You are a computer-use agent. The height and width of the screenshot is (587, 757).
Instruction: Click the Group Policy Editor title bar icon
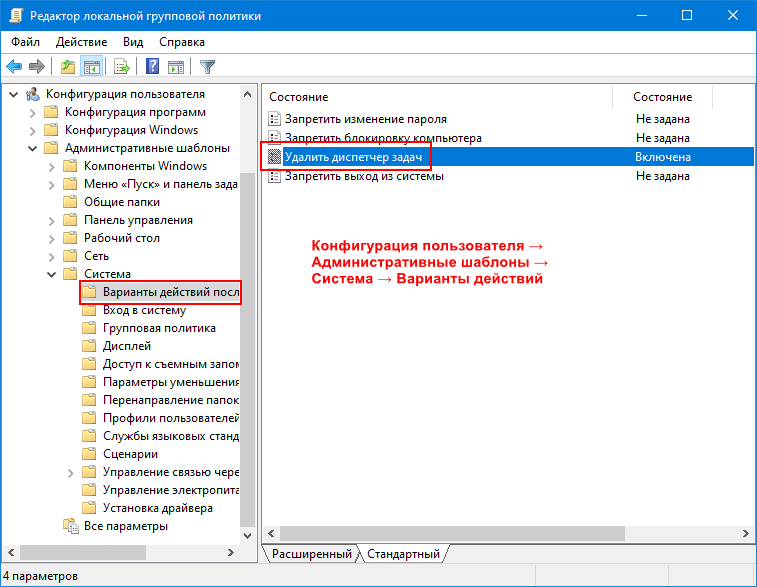tap(16, 15)
